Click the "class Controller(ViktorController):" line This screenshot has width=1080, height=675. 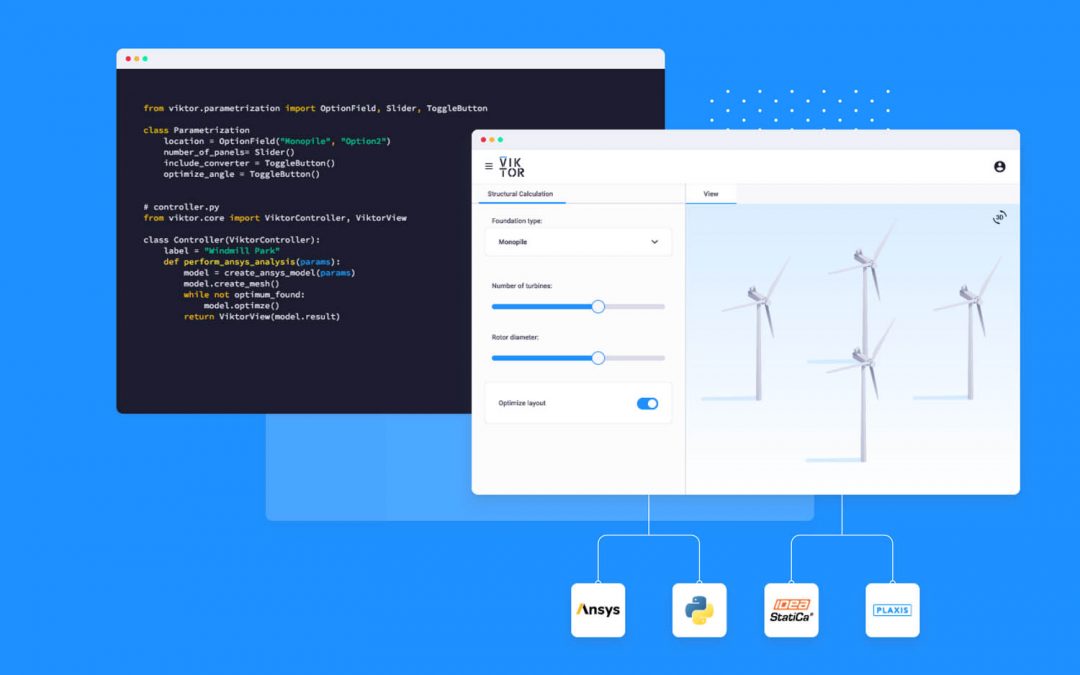pos(231,240)
